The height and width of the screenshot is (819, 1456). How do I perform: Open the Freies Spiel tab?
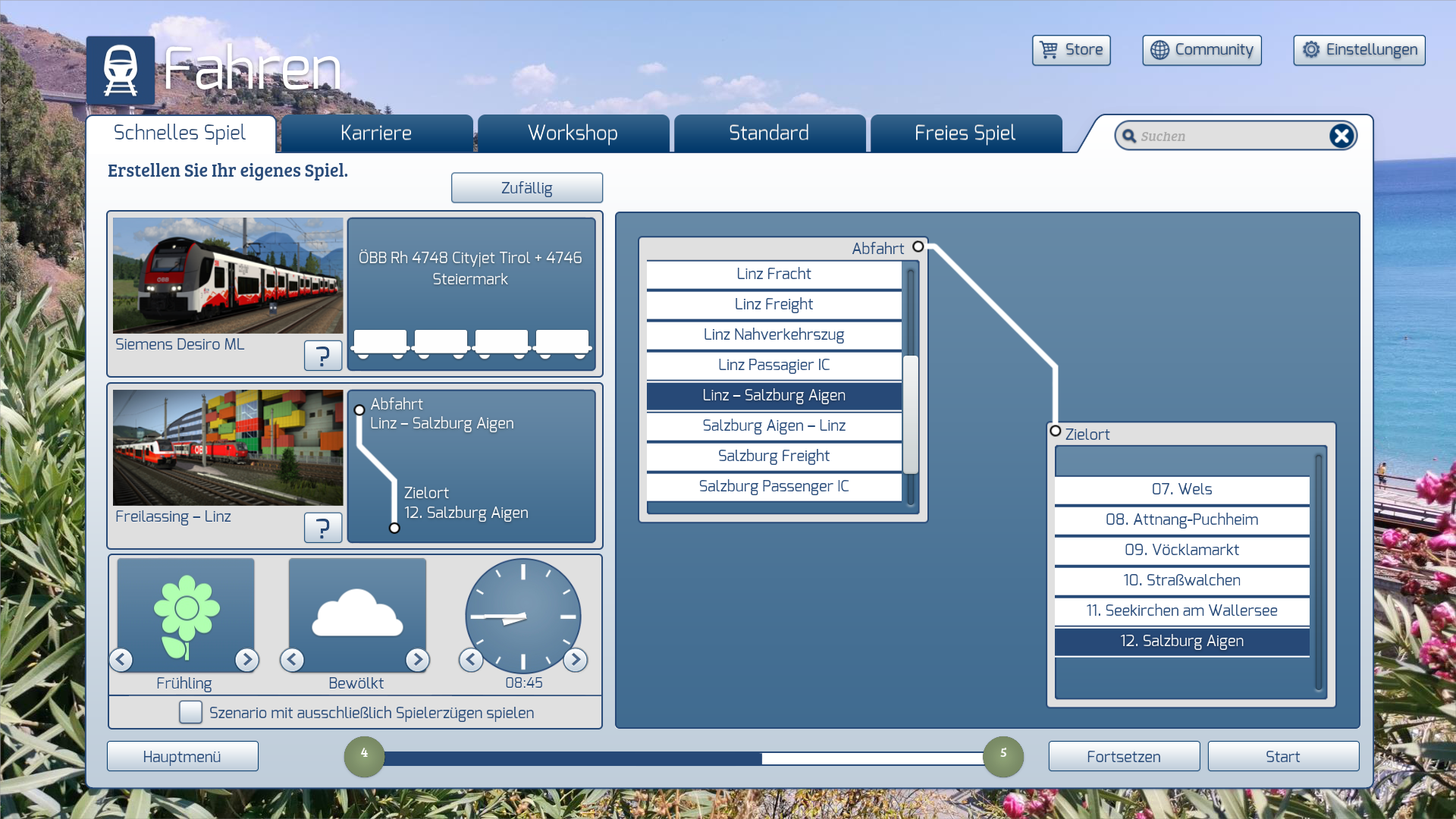[x=965, y=133]
